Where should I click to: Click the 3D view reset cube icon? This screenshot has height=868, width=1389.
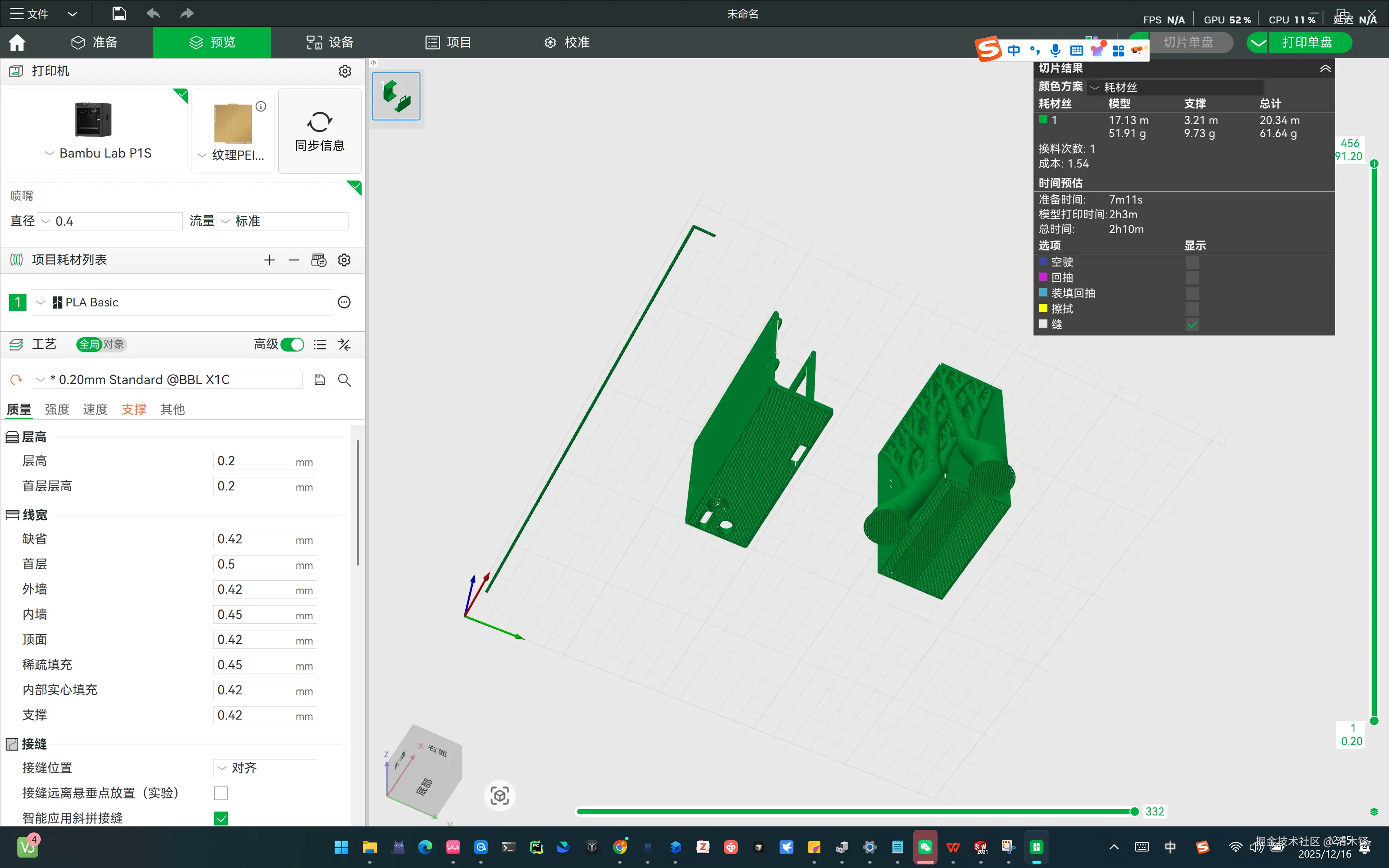pyautogui.click(x=499, y=796)
